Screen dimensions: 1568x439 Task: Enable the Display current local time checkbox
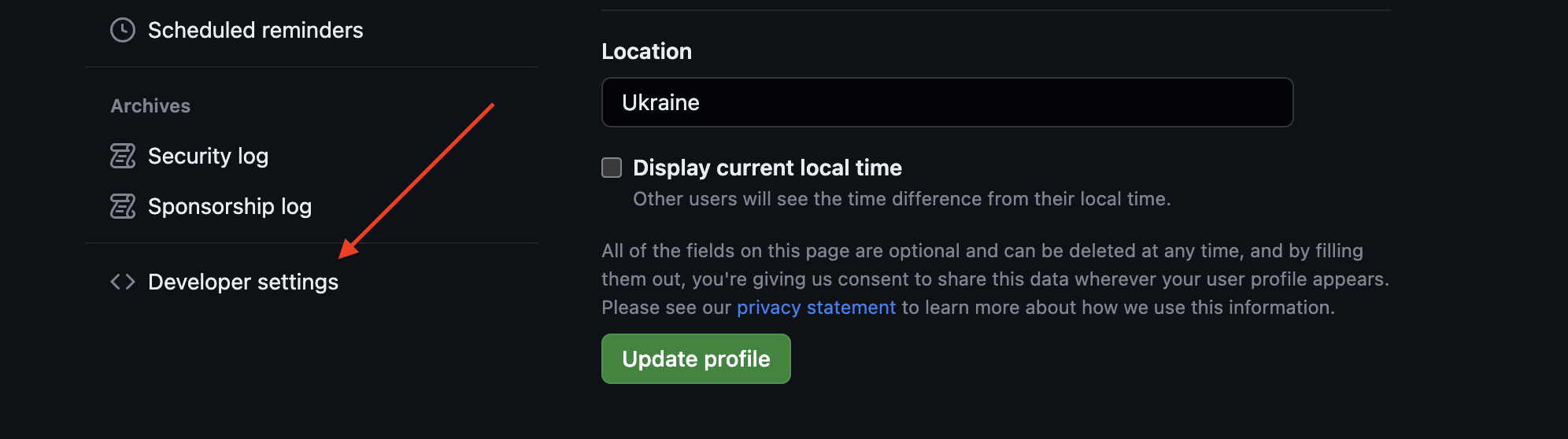(612, 168)
